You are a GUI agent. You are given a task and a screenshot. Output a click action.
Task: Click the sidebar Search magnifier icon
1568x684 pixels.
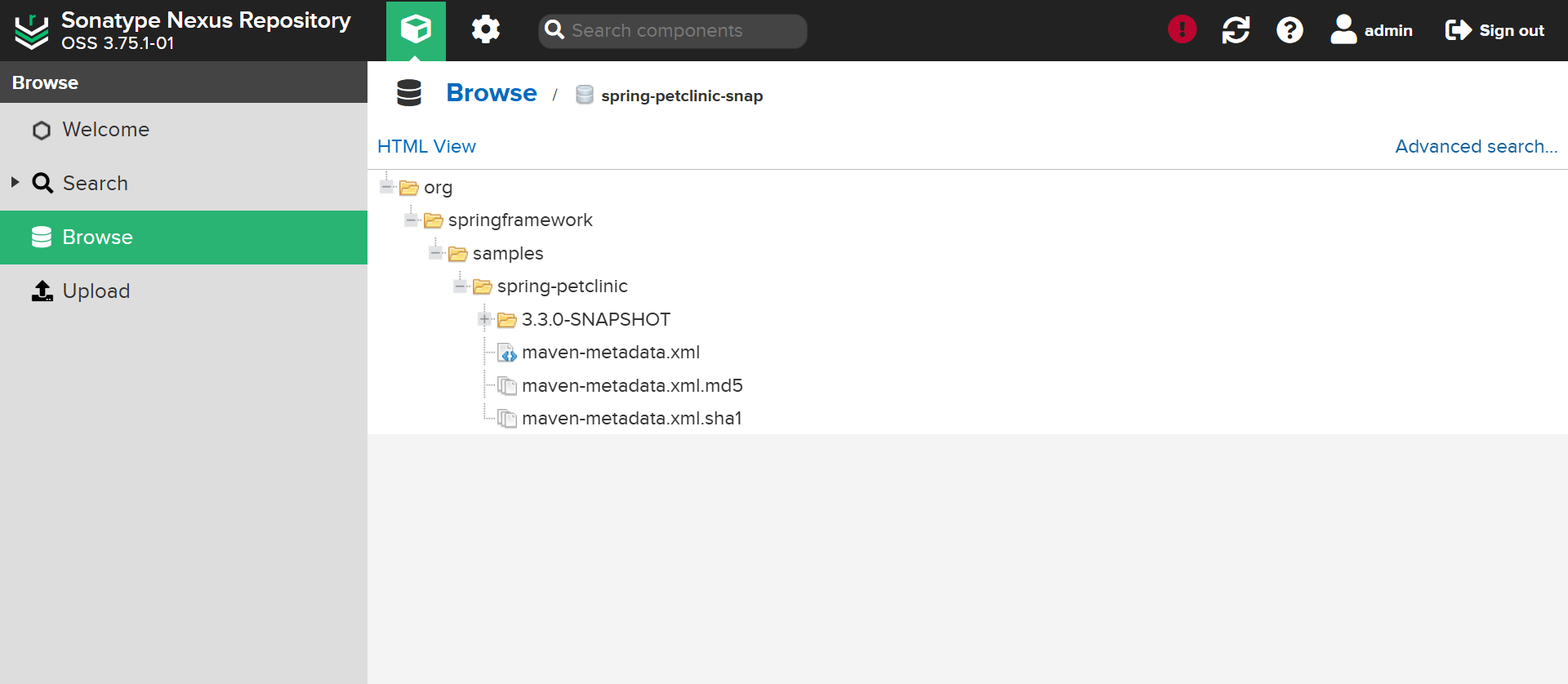click(42, 183)
